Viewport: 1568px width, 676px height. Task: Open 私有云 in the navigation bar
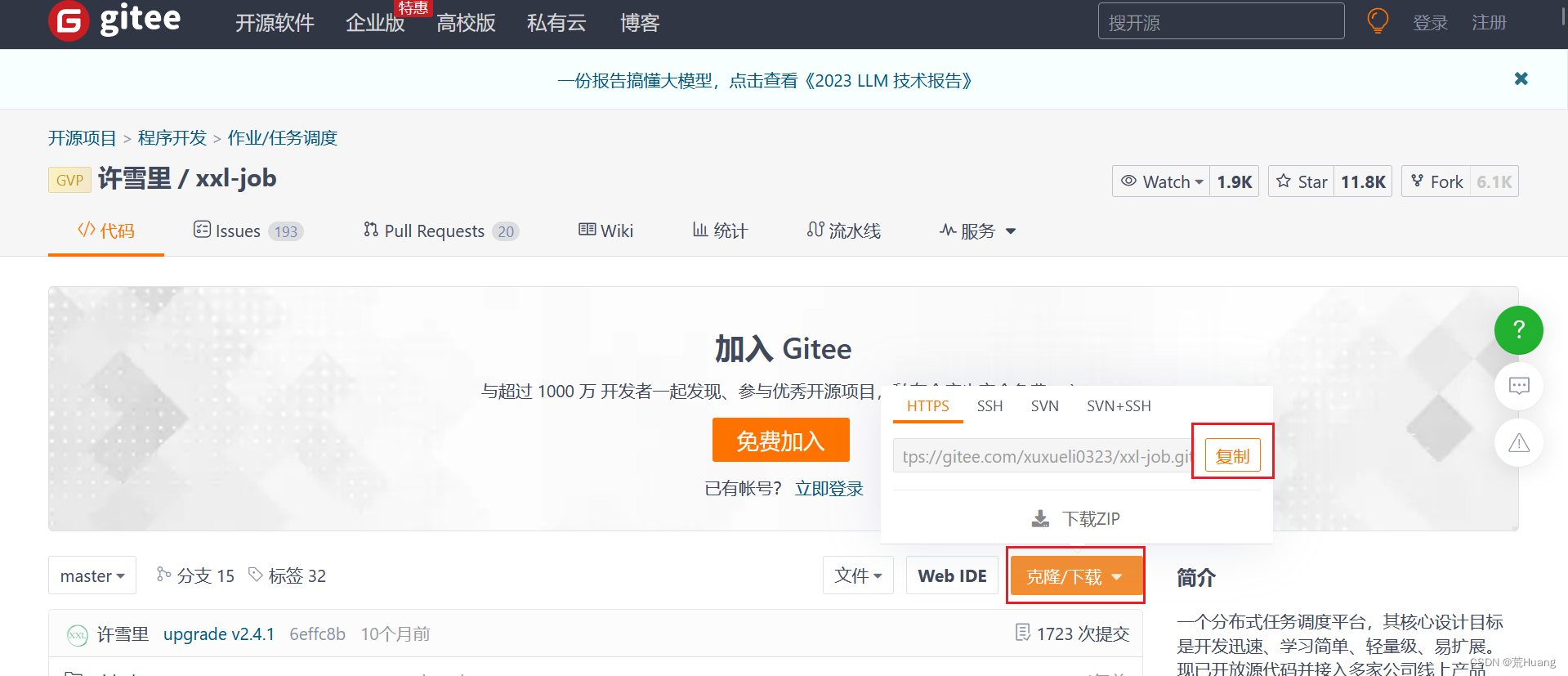[x=556, y=23]
